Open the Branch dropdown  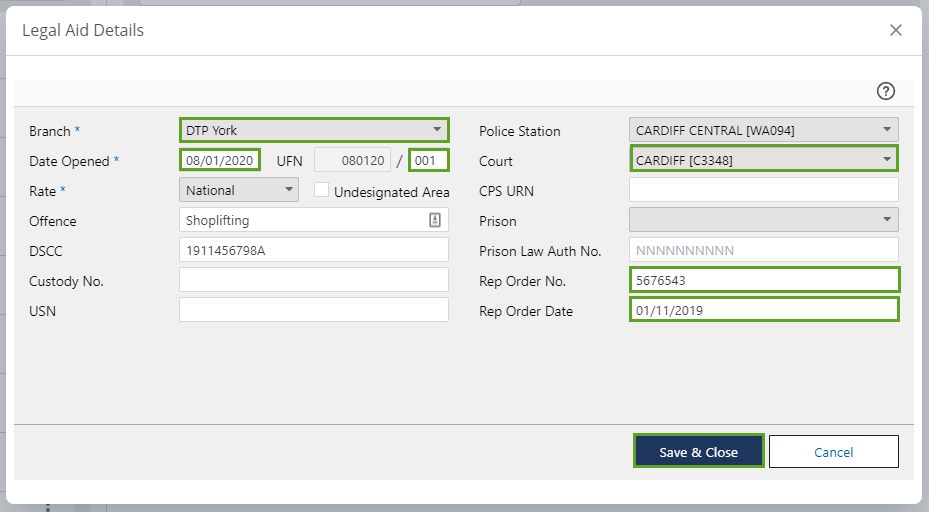314,130
